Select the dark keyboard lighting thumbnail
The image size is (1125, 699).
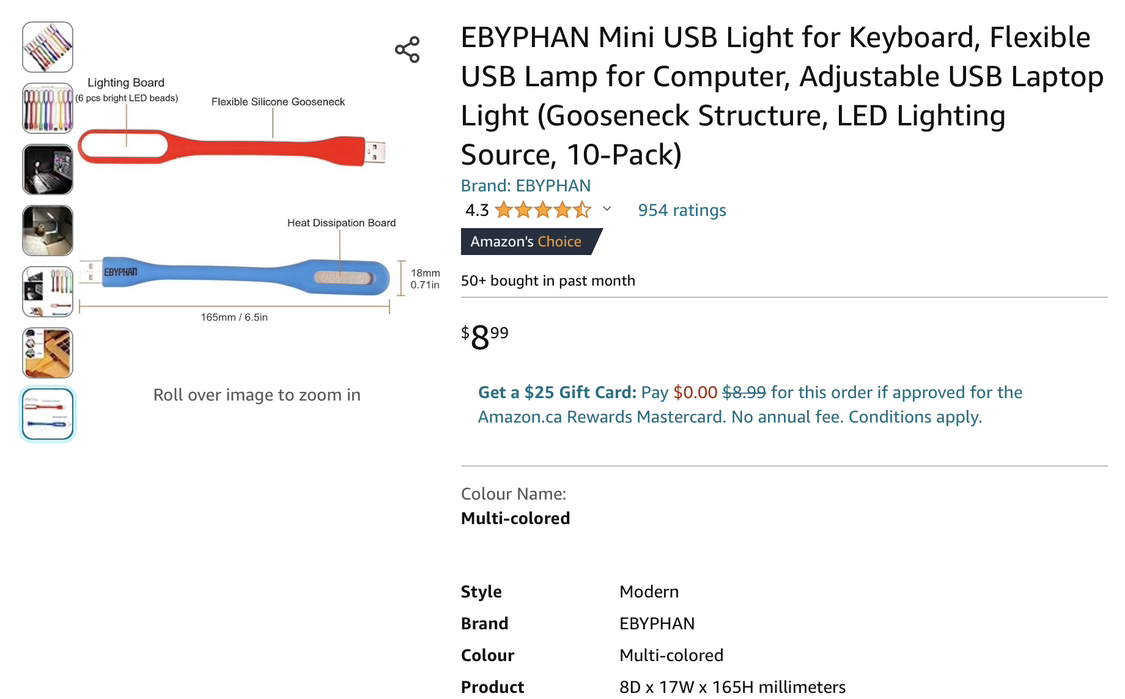(x=47, y=169)
